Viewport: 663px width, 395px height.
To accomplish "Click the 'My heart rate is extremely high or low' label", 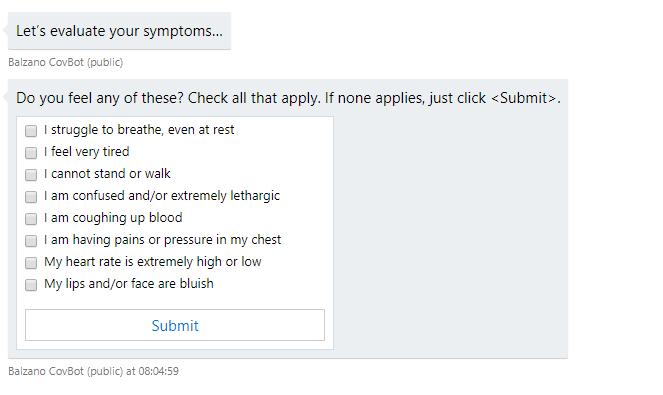I will [x=153, y=262].
